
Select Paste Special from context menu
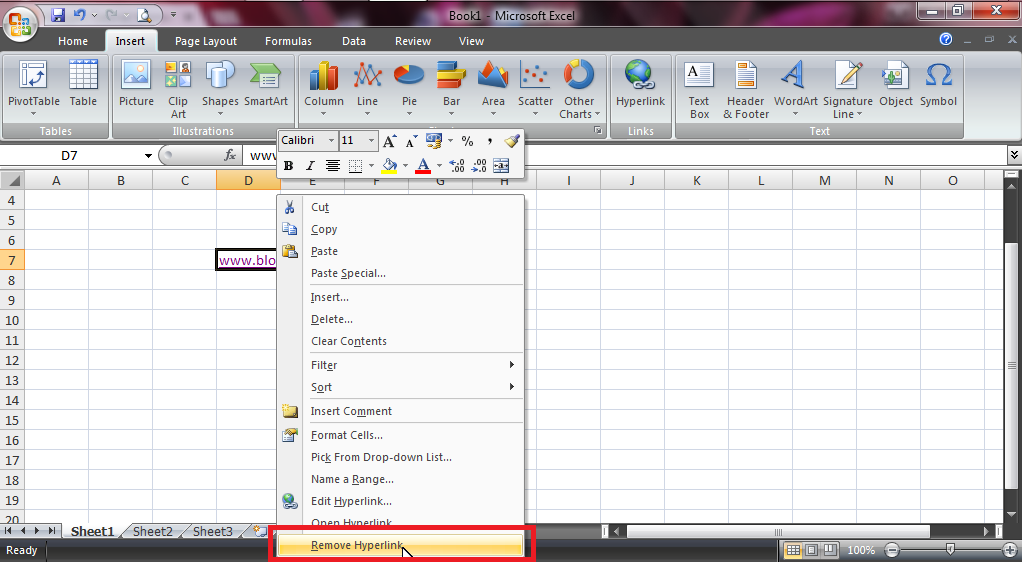point(401,273)
